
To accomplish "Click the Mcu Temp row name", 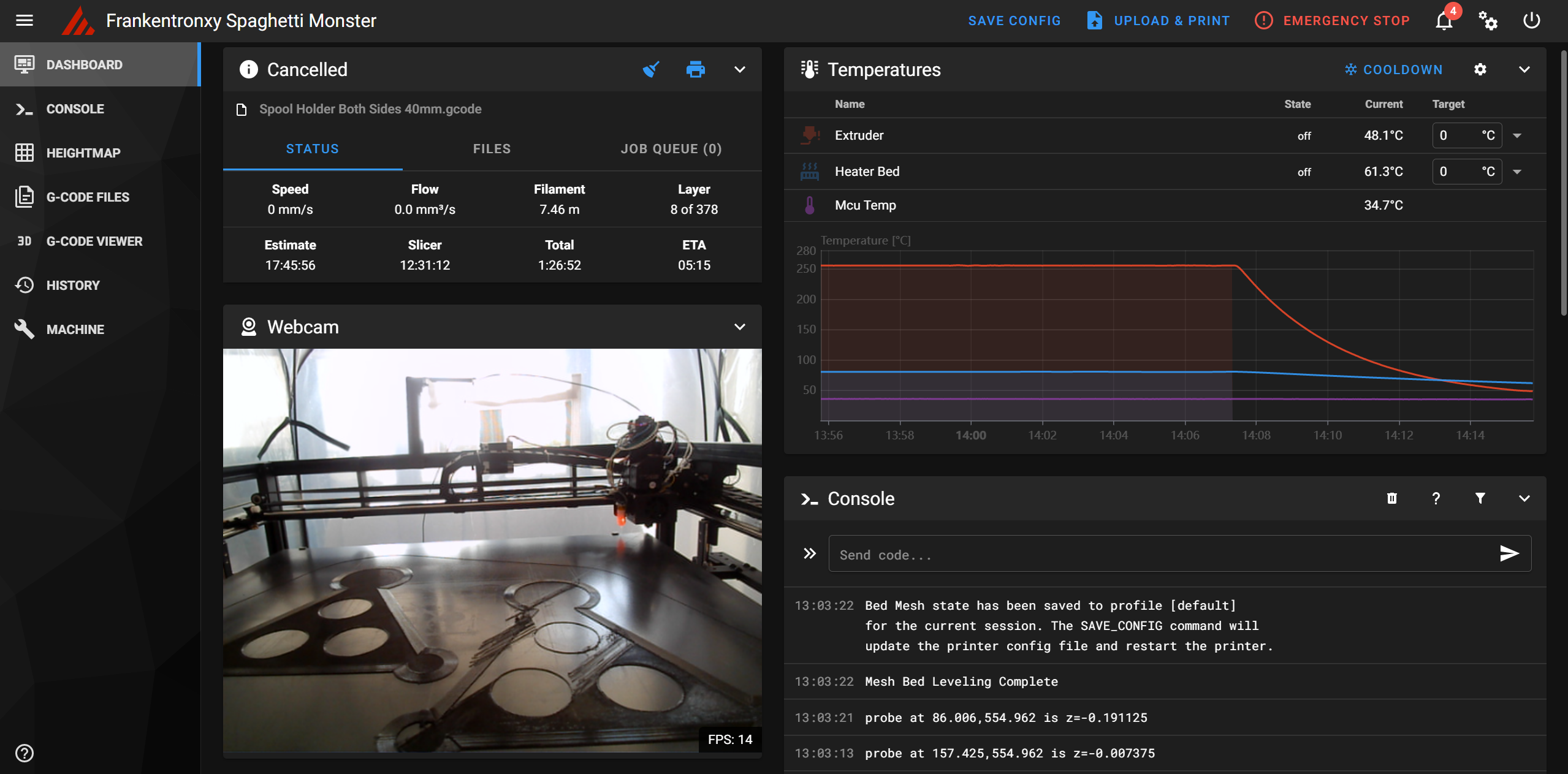I will 865,205.
